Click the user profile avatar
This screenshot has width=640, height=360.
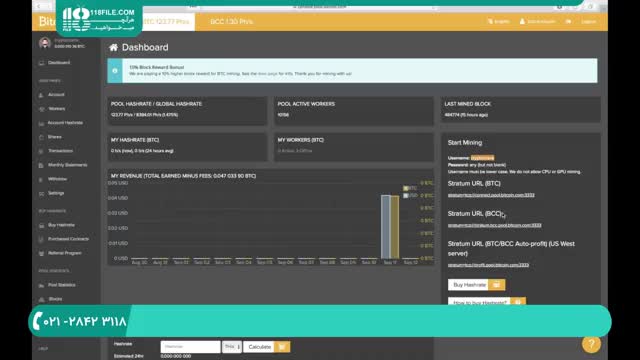(x=44, y=42)
